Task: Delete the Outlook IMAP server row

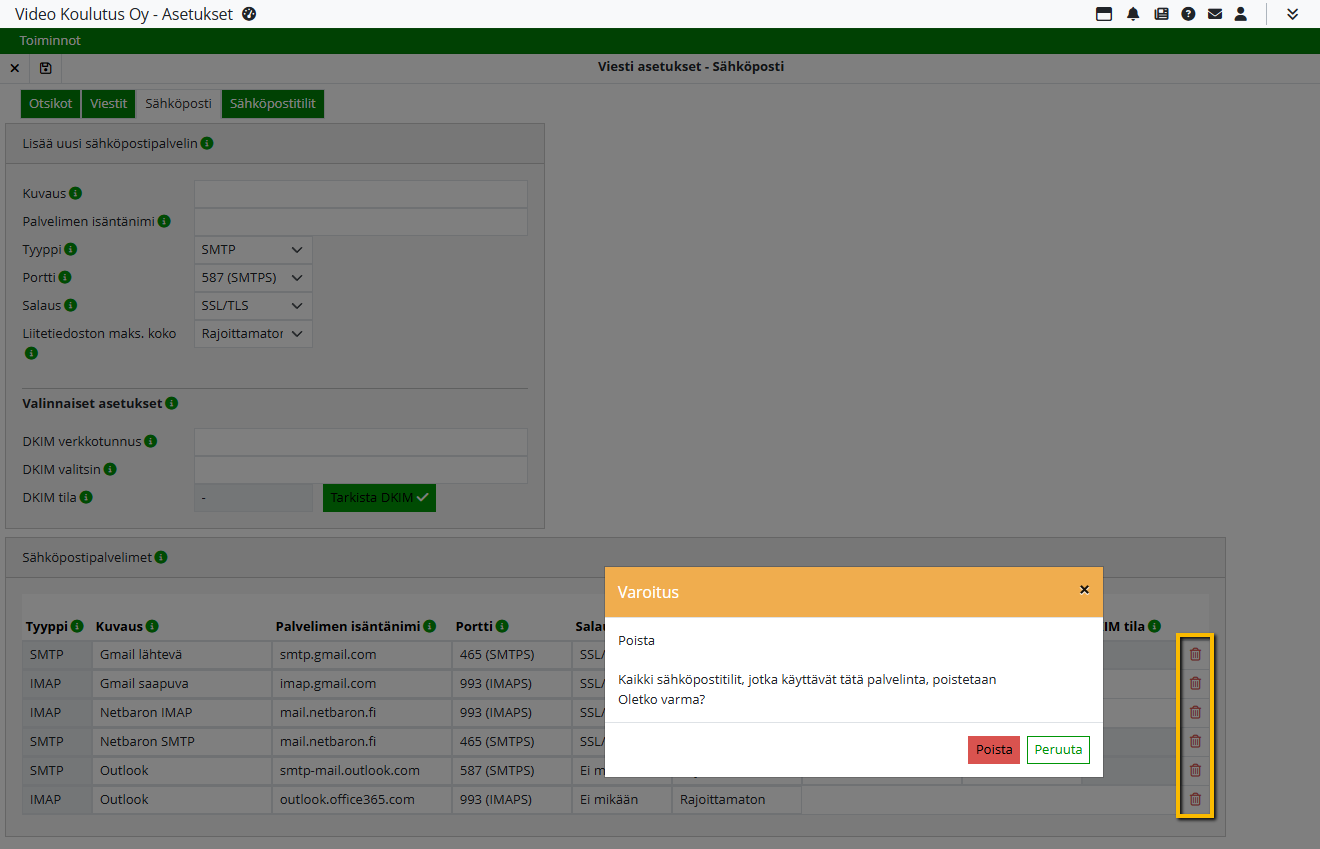Action: pyautogui.click(x=1195, y=799)
